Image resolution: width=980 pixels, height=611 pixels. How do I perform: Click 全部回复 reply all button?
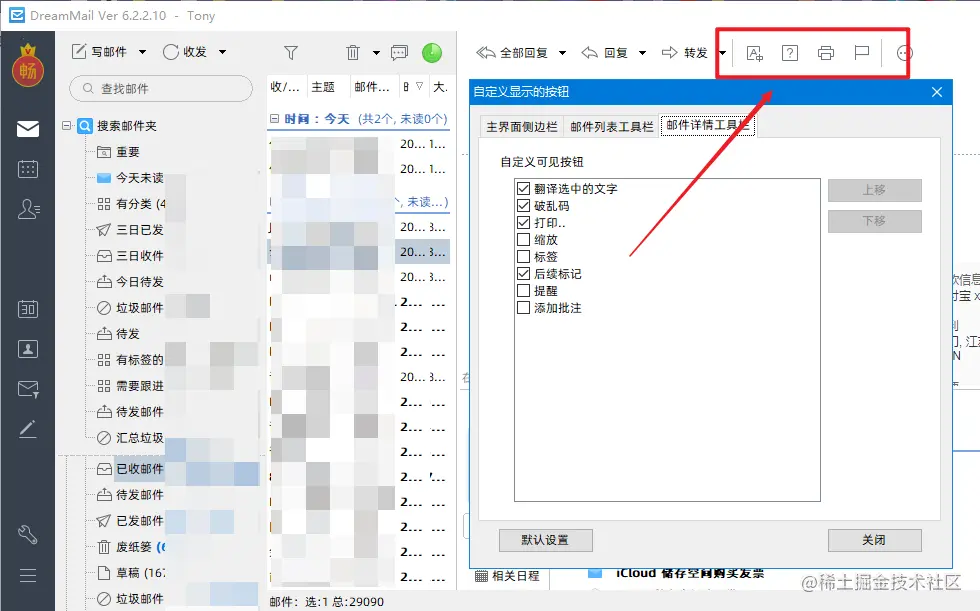pos(512,53)
